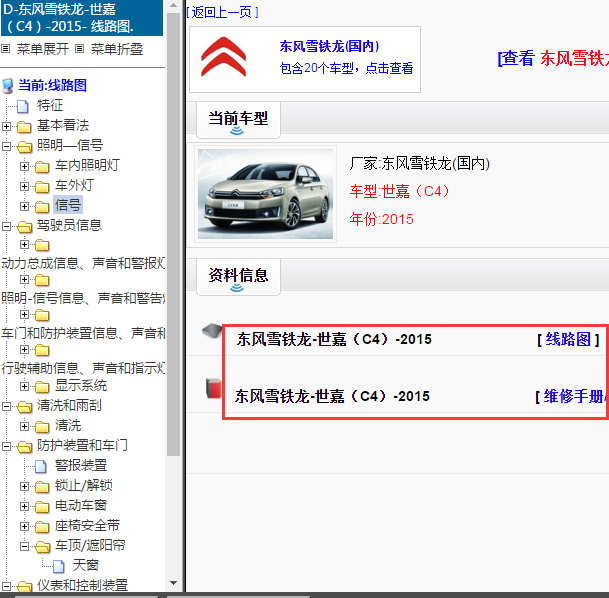Image resolution: width=609 pixels, height=598 pixels.
Task: Click the 车顶/遮阳帘 open folder icon
Action: 42,546
